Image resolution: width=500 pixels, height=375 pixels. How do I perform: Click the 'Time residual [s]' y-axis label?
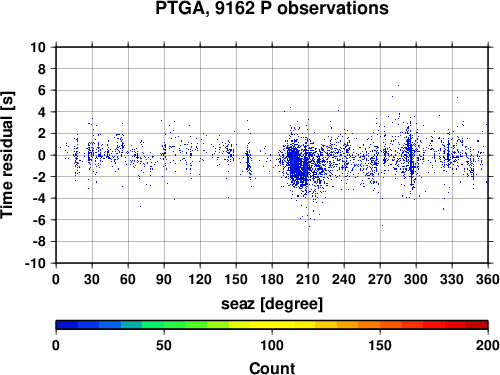7,155
